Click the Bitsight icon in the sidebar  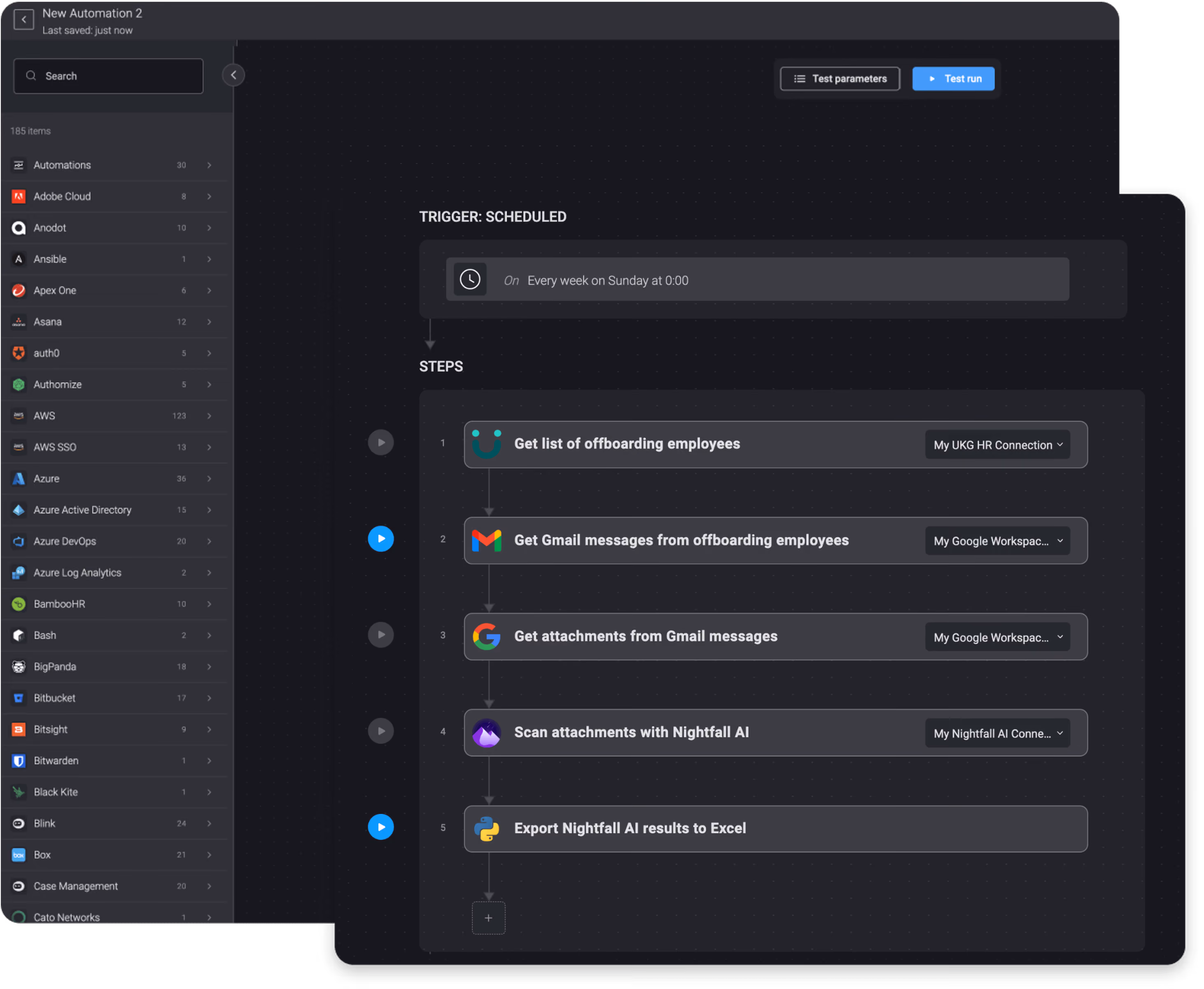[x=19, y=730]
